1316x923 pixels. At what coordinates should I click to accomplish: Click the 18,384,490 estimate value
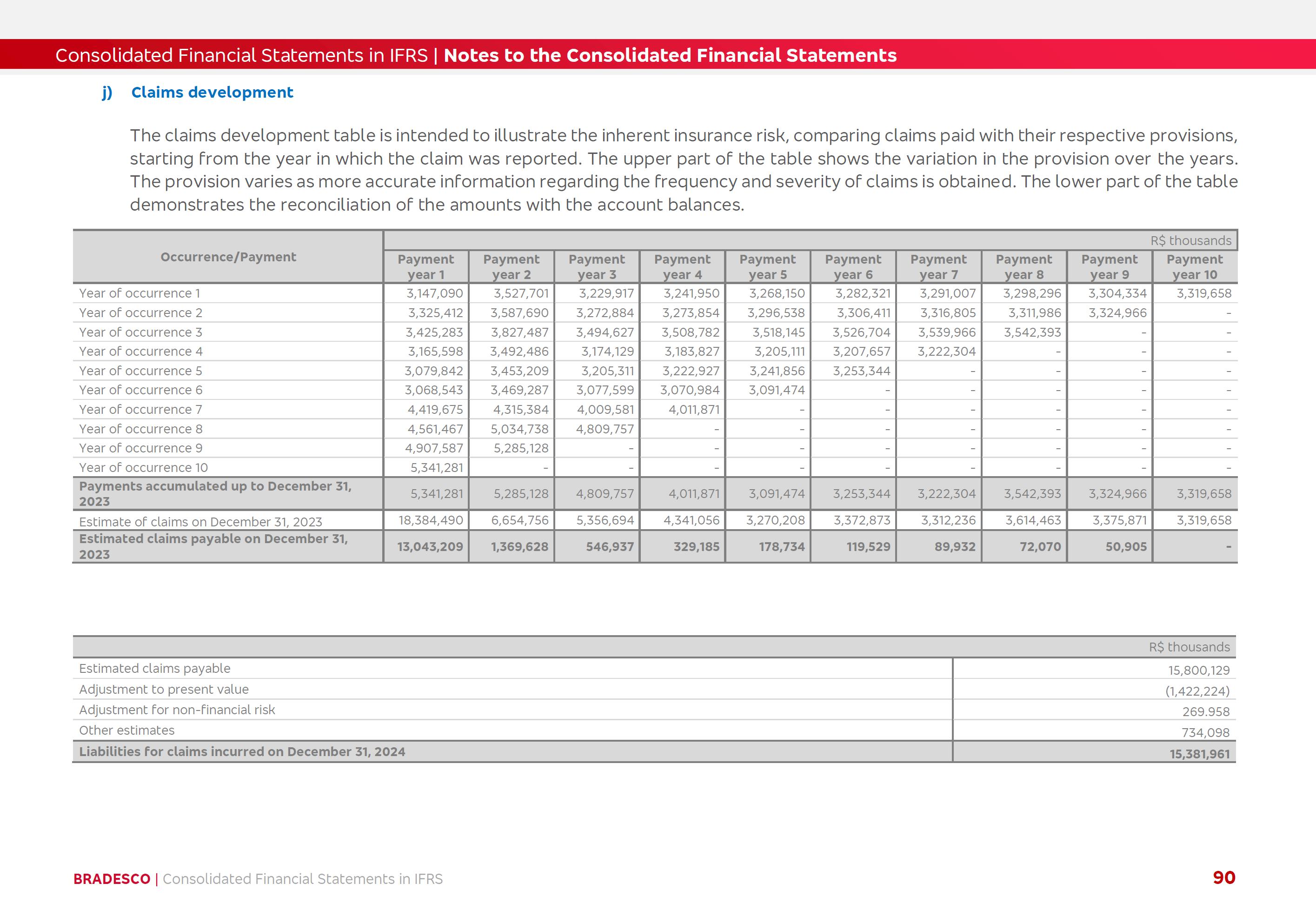pyautogui.click(x=431, y=520)
